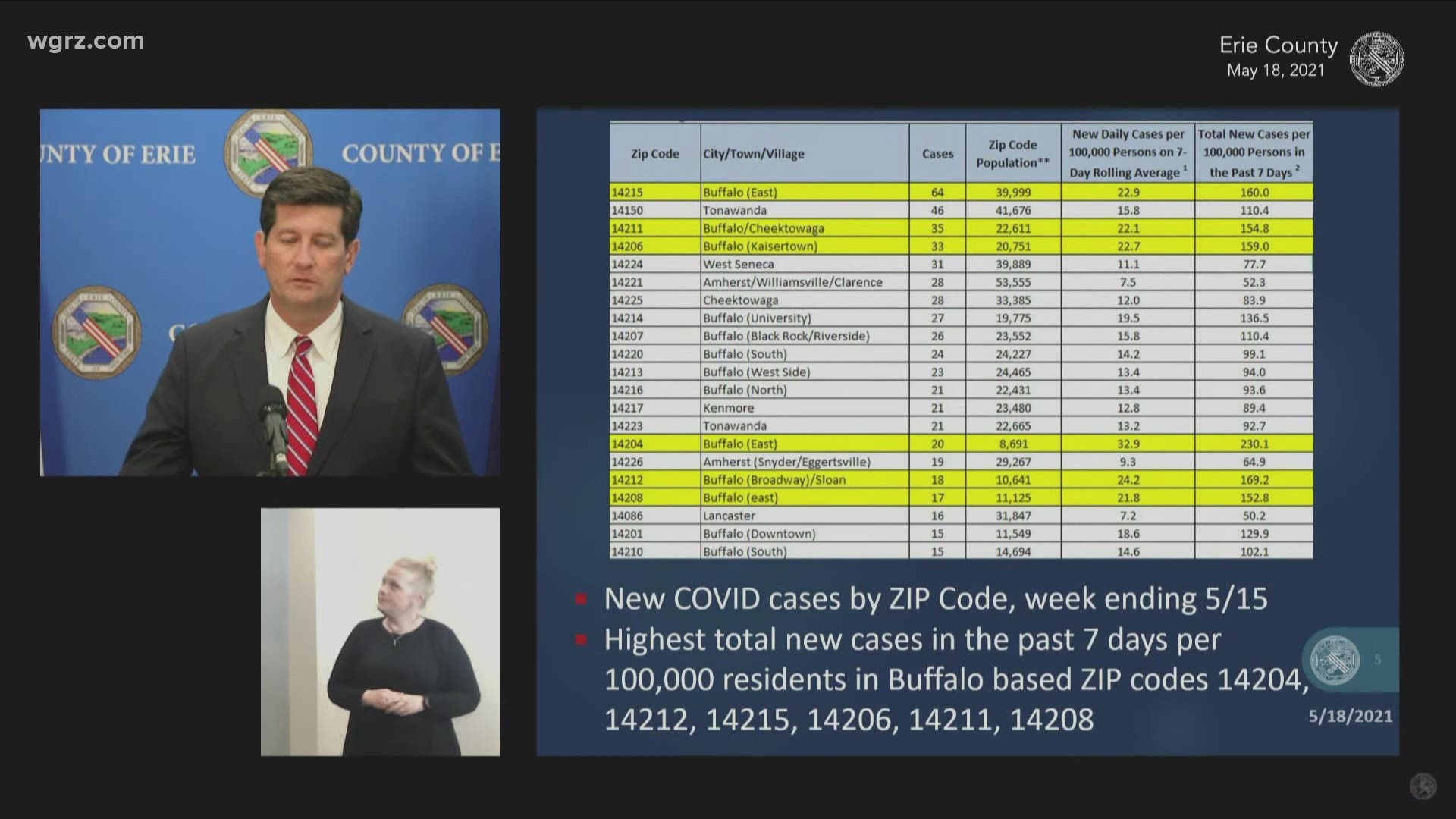Image resolution: width=1456 pixels, height=819 pixels.
Task: Click the wgrz.com watermark text
Action: click(x=85, y=41)
